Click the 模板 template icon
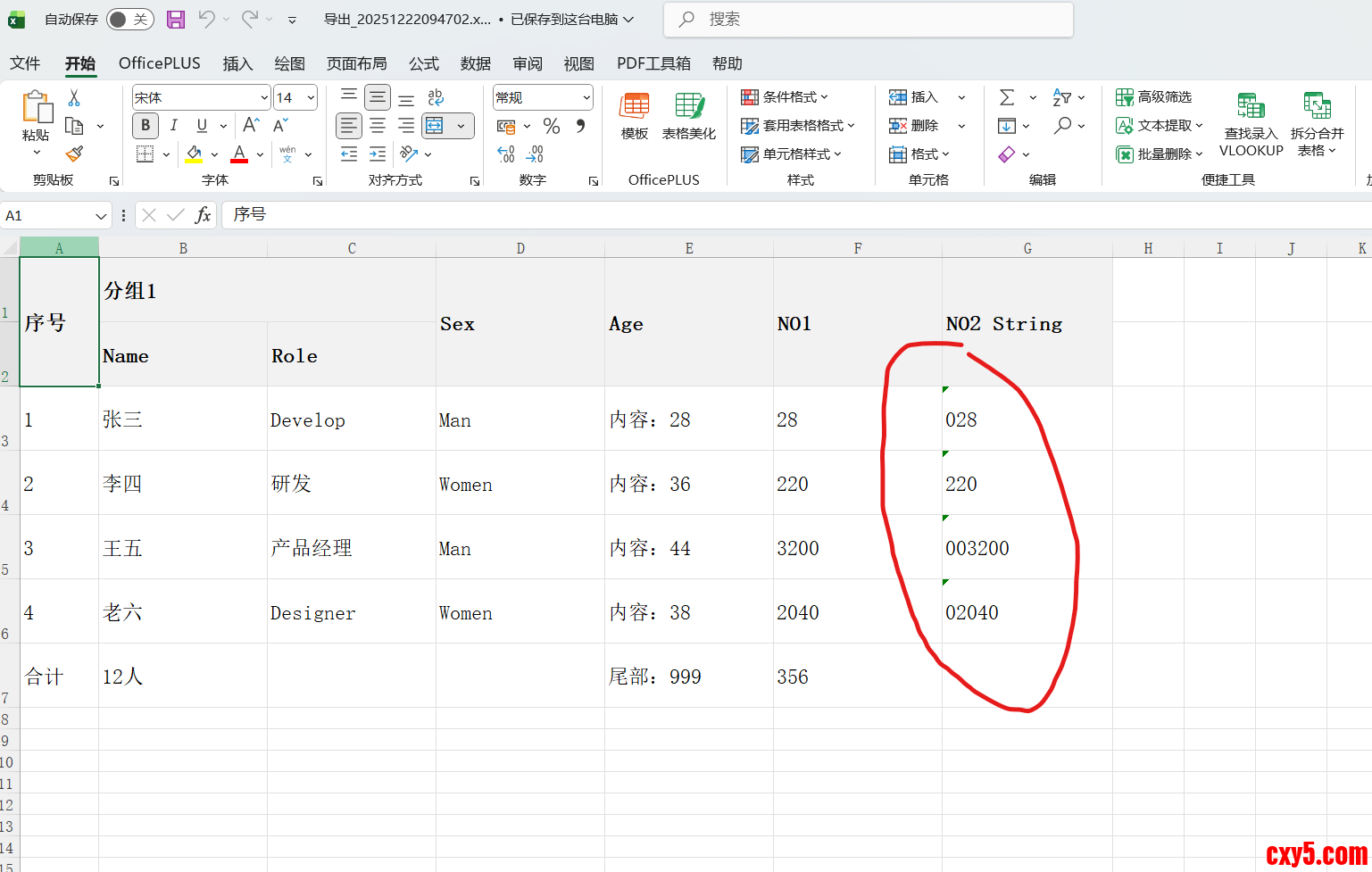Screen dimensions: 1372x872 (x=635, y=116)
